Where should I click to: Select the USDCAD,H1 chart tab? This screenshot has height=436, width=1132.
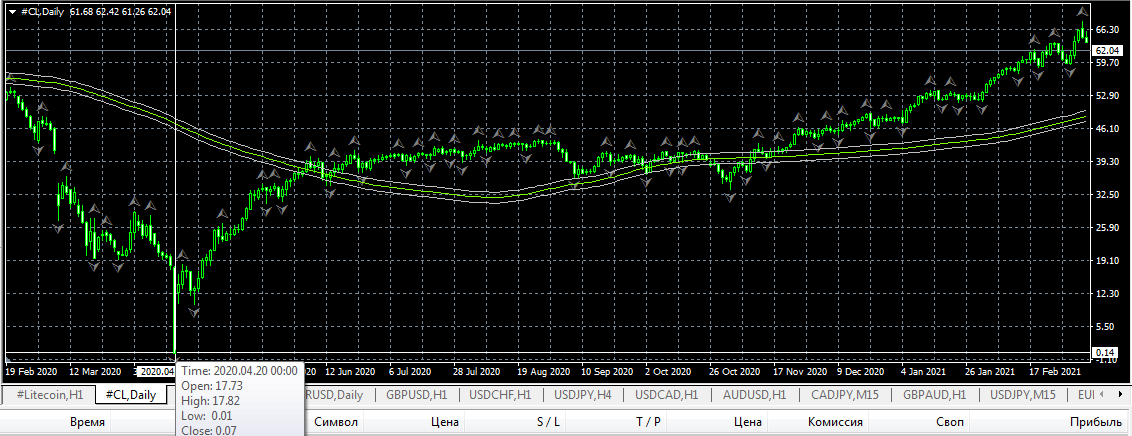[667, 395]
